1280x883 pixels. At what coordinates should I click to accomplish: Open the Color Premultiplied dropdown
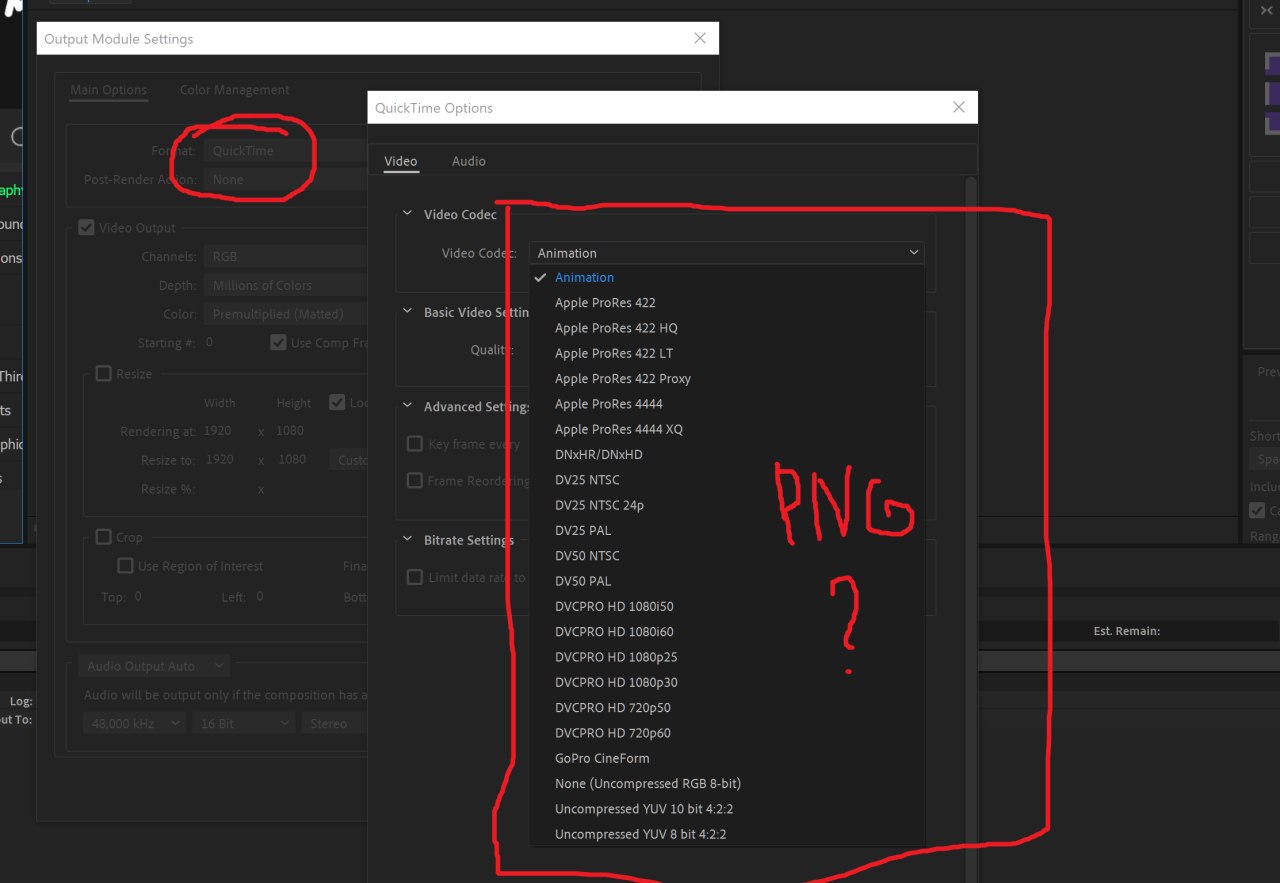[285, 314]
